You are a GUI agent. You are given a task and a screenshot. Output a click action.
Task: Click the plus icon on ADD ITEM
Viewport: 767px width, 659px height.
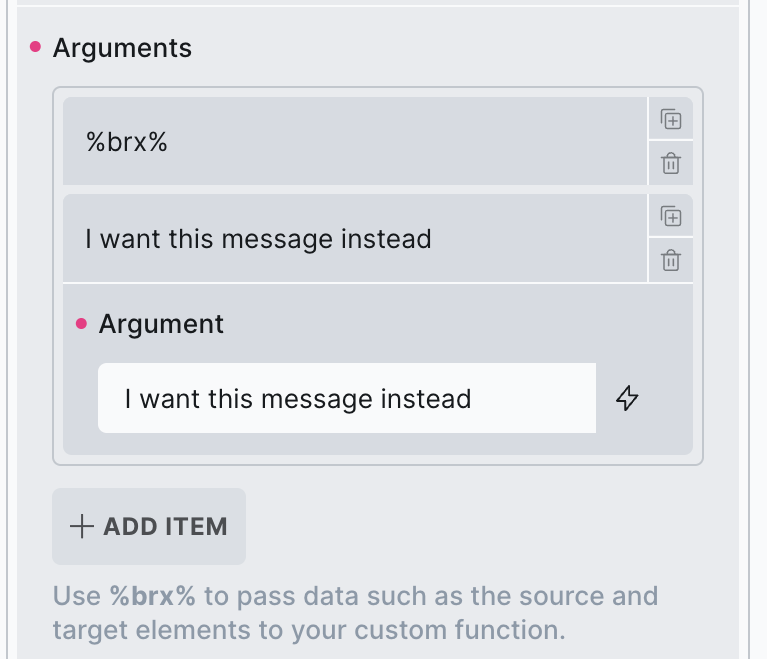click(82, 526)
